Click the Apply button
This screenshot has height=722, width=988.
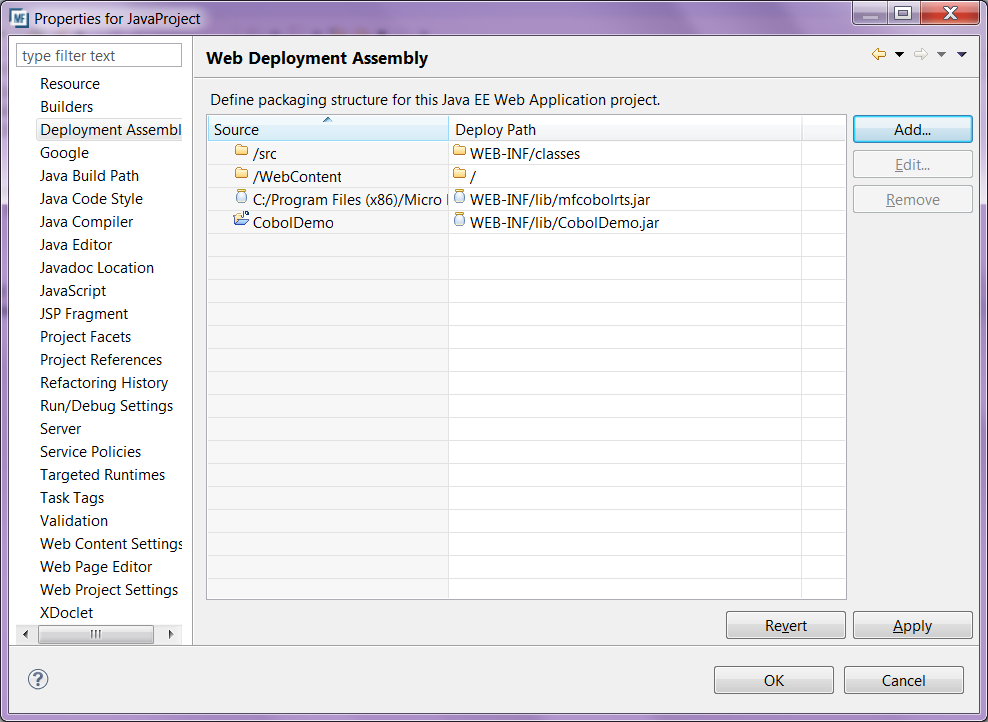point(912,626)
